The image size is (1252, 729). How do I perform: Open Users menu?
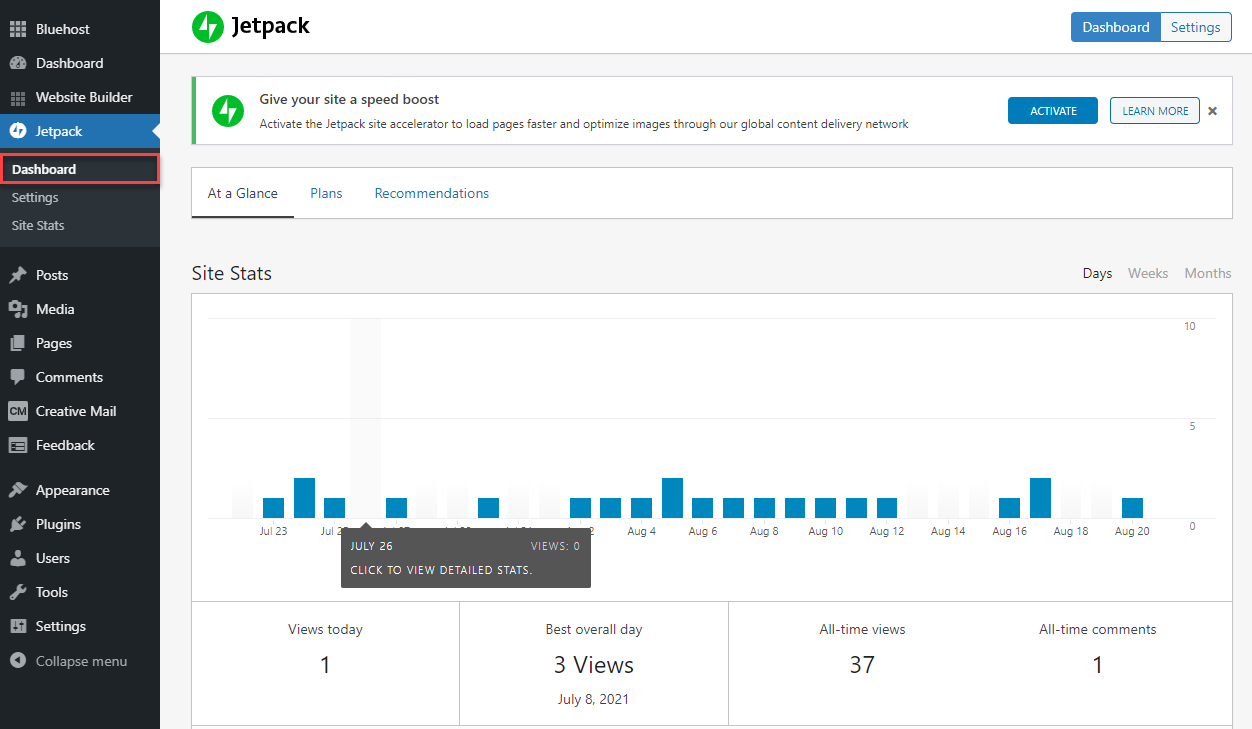[80, 558]
